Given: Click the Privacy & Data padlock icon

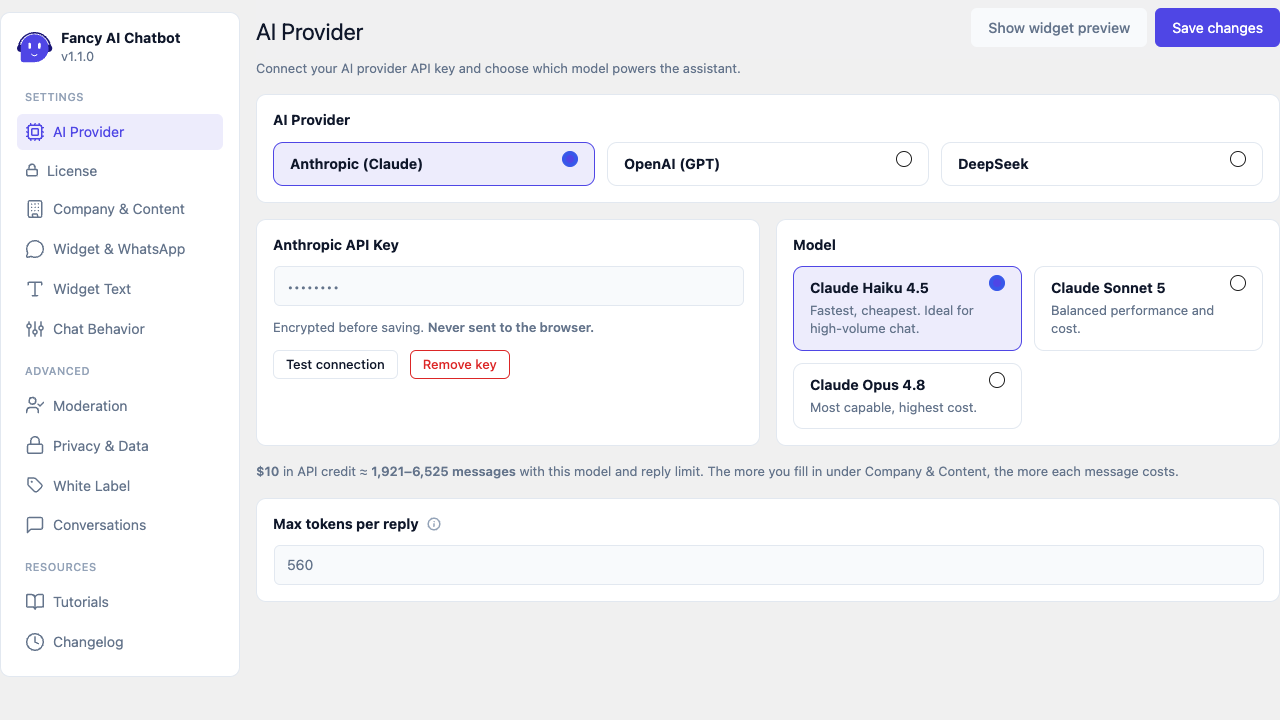Looking at the screenshot, I should (35, 446).
